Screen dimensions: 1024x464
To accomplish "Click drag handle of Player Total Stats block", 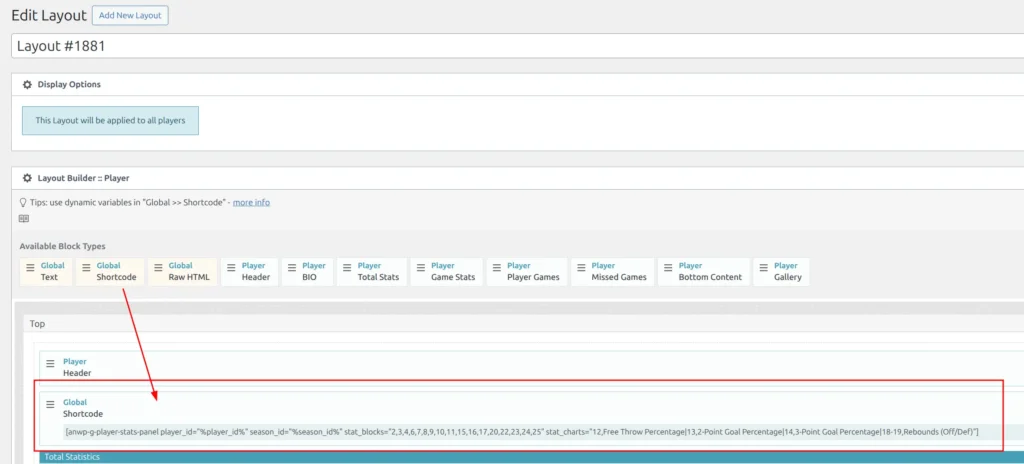I will tap(347, 268).
